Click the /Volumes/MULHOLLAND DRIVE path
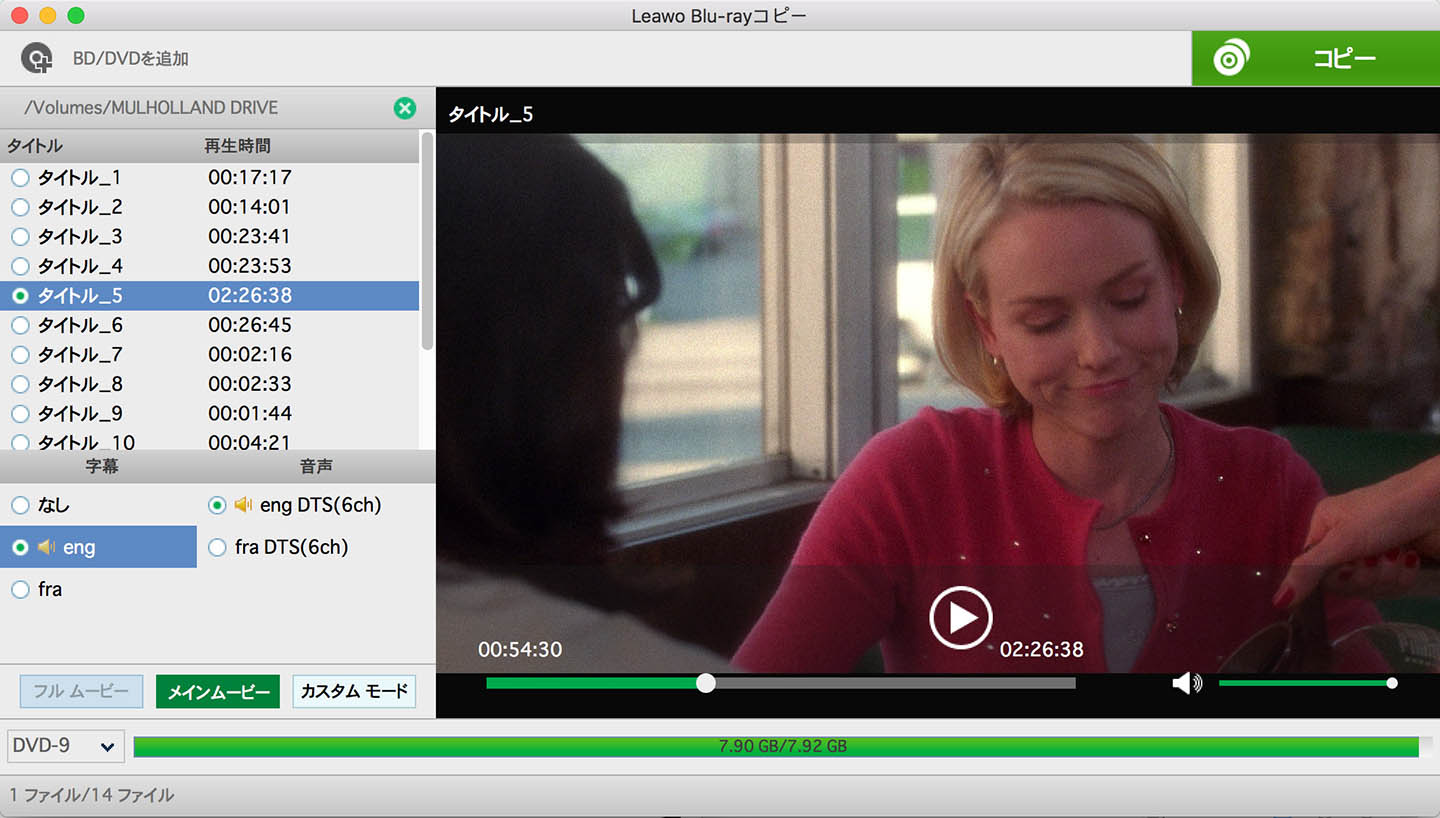The height and width of the screenshot is (818, 1440). pyautogui.click(x=151, y=108)
